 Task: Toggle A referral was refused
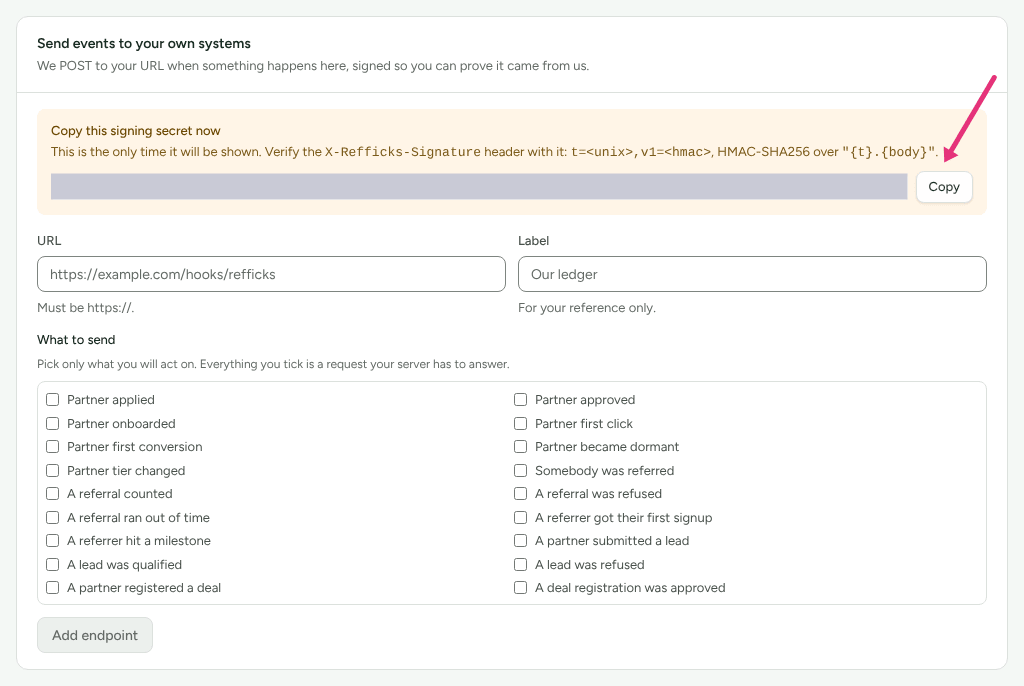point(520,493)
